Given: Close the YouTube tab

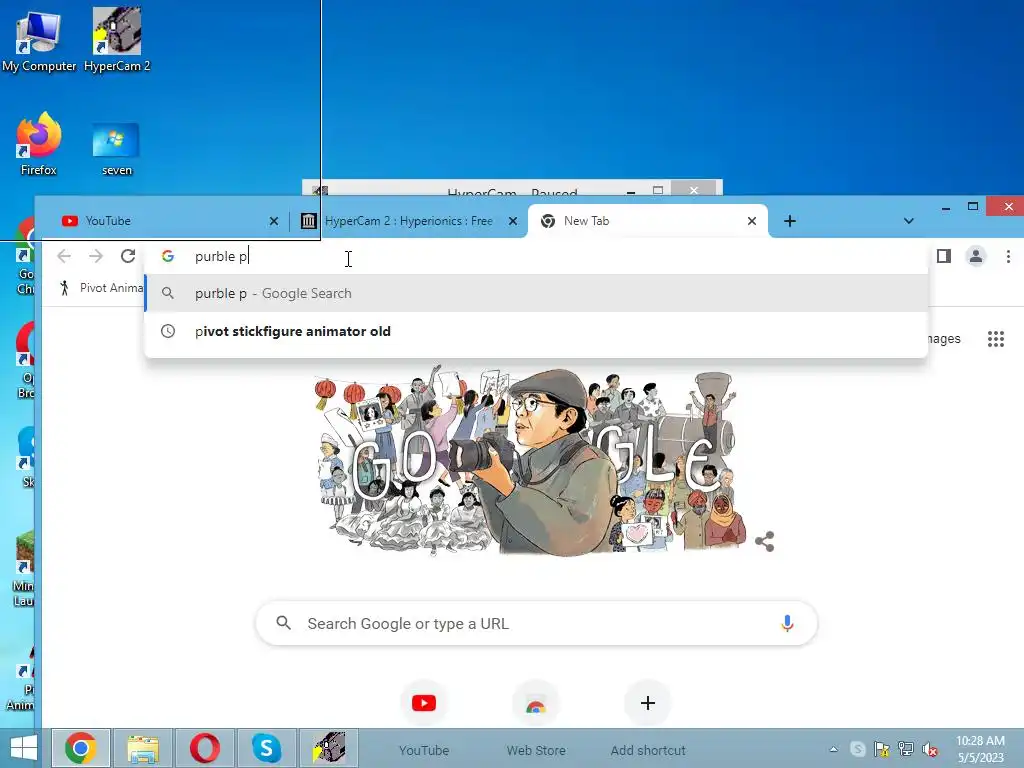Looking at the screenshot, I should [274, 221].
